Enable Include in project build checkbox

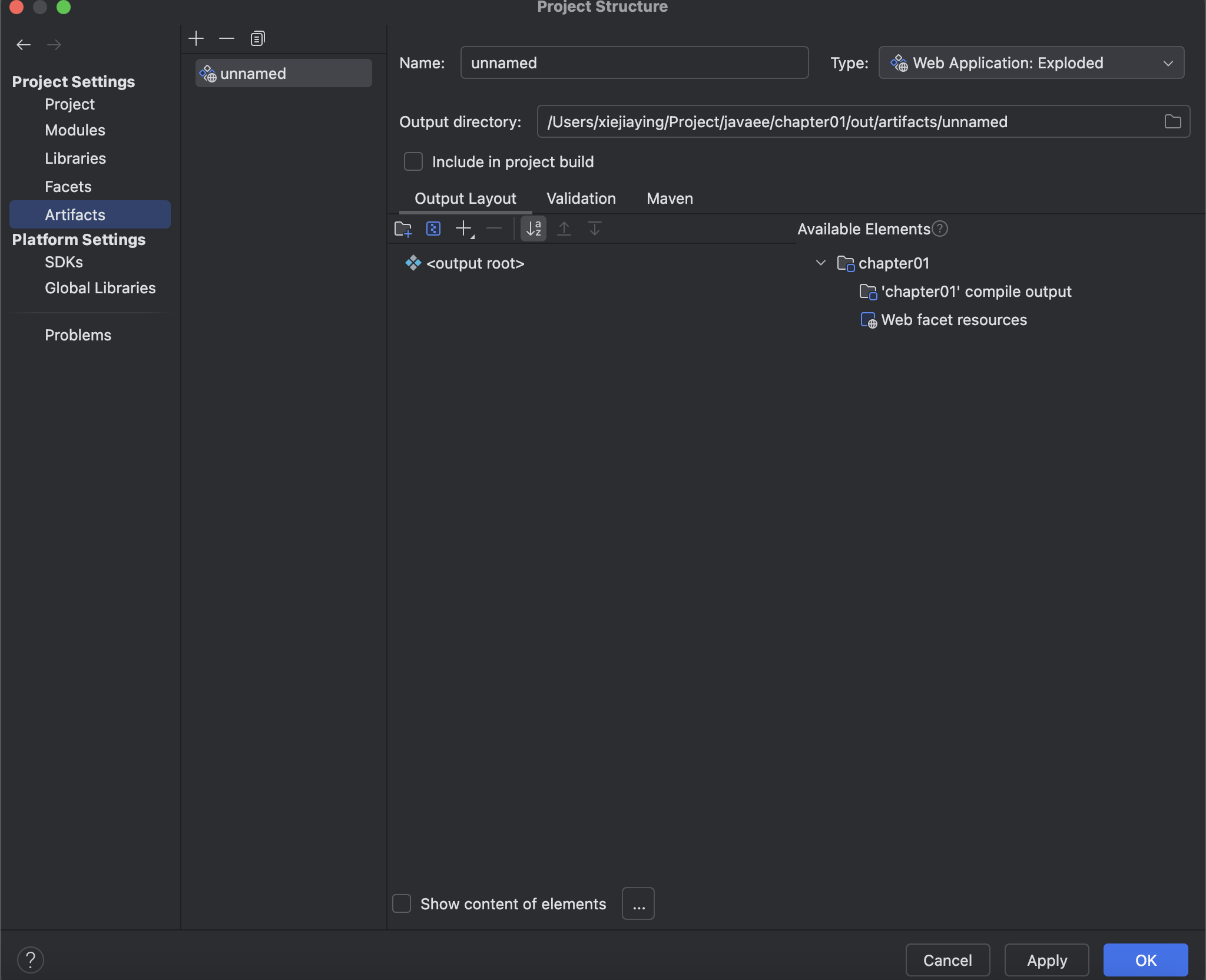[413, 161]
